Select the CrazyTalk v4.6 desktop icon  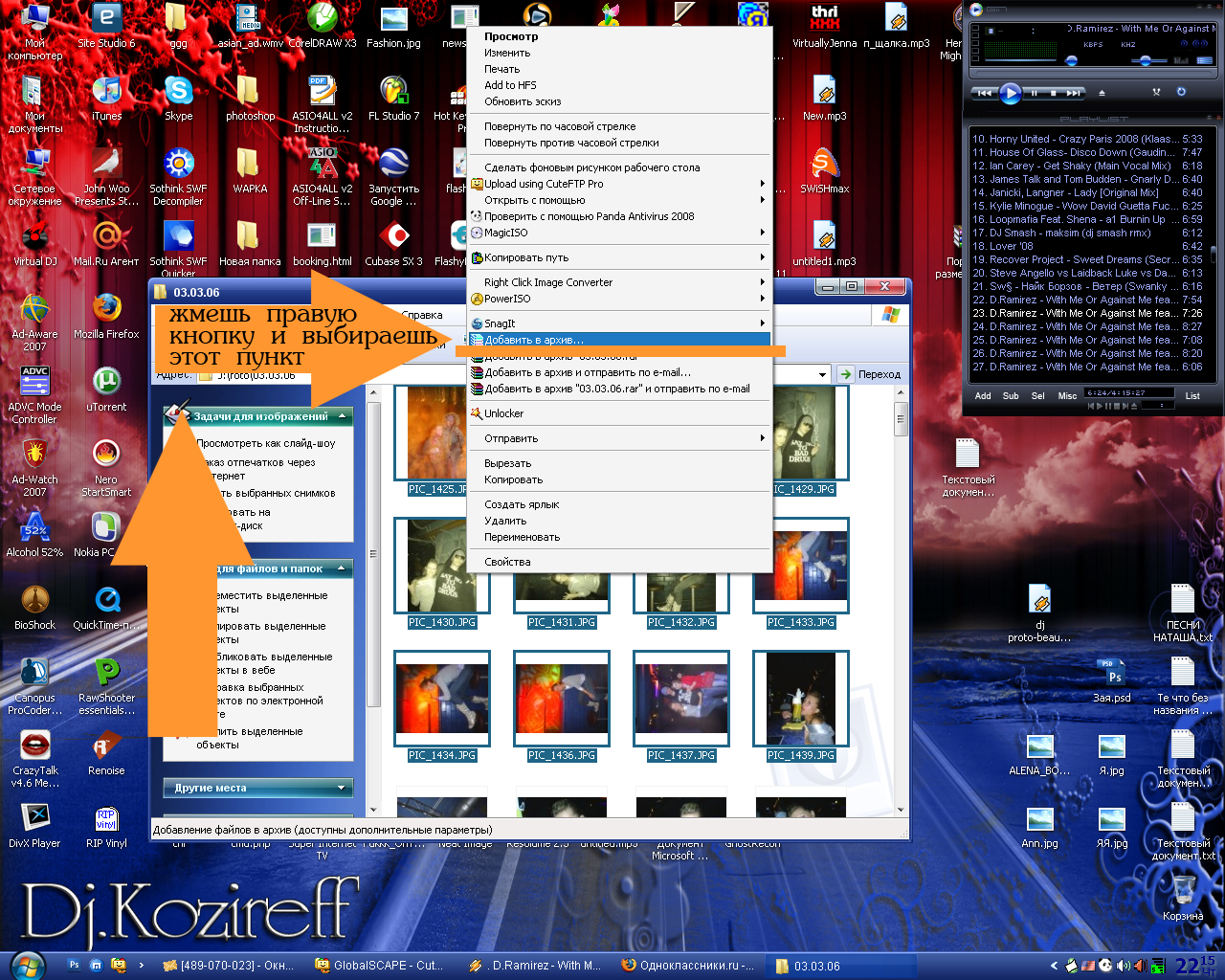[35, 759]
